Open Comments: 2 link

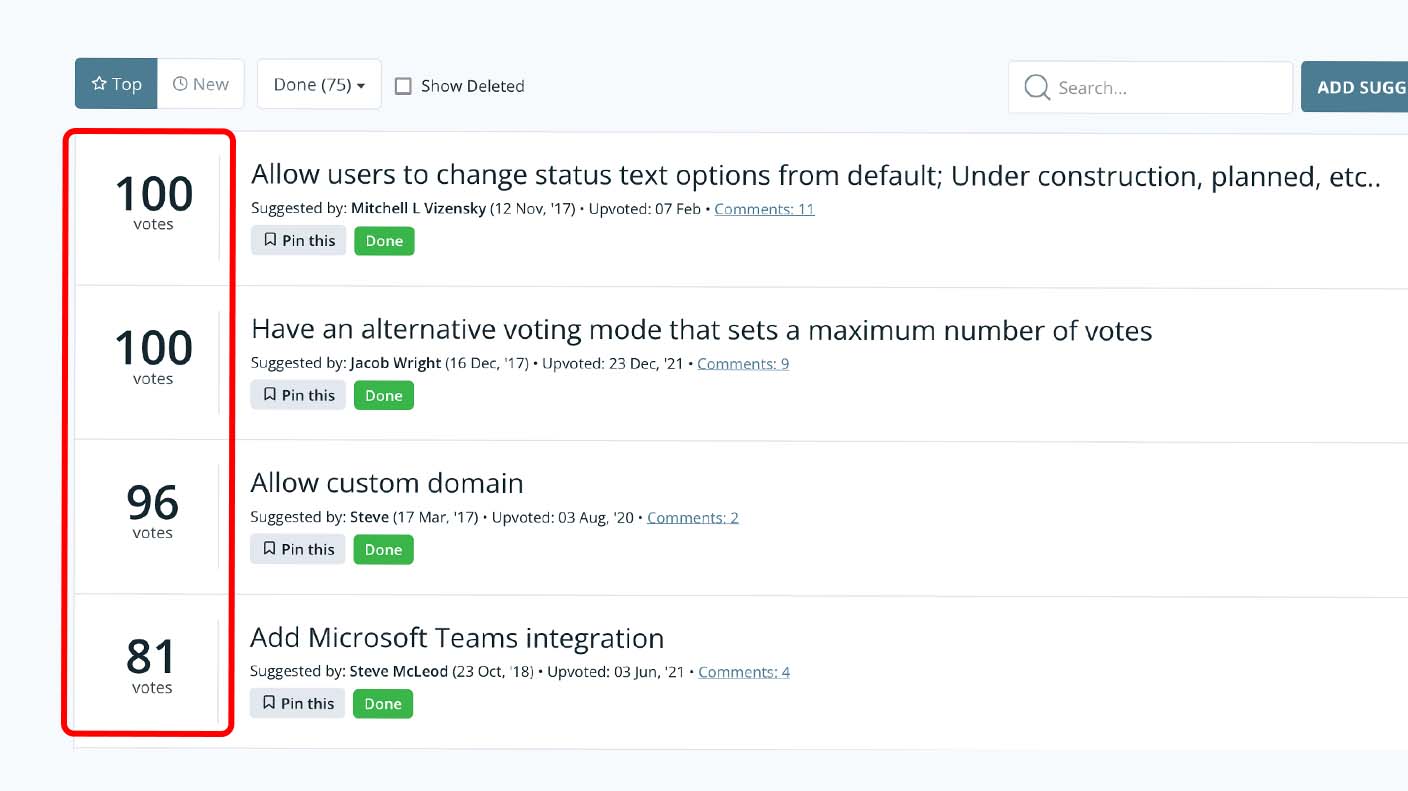pos(693,517)
